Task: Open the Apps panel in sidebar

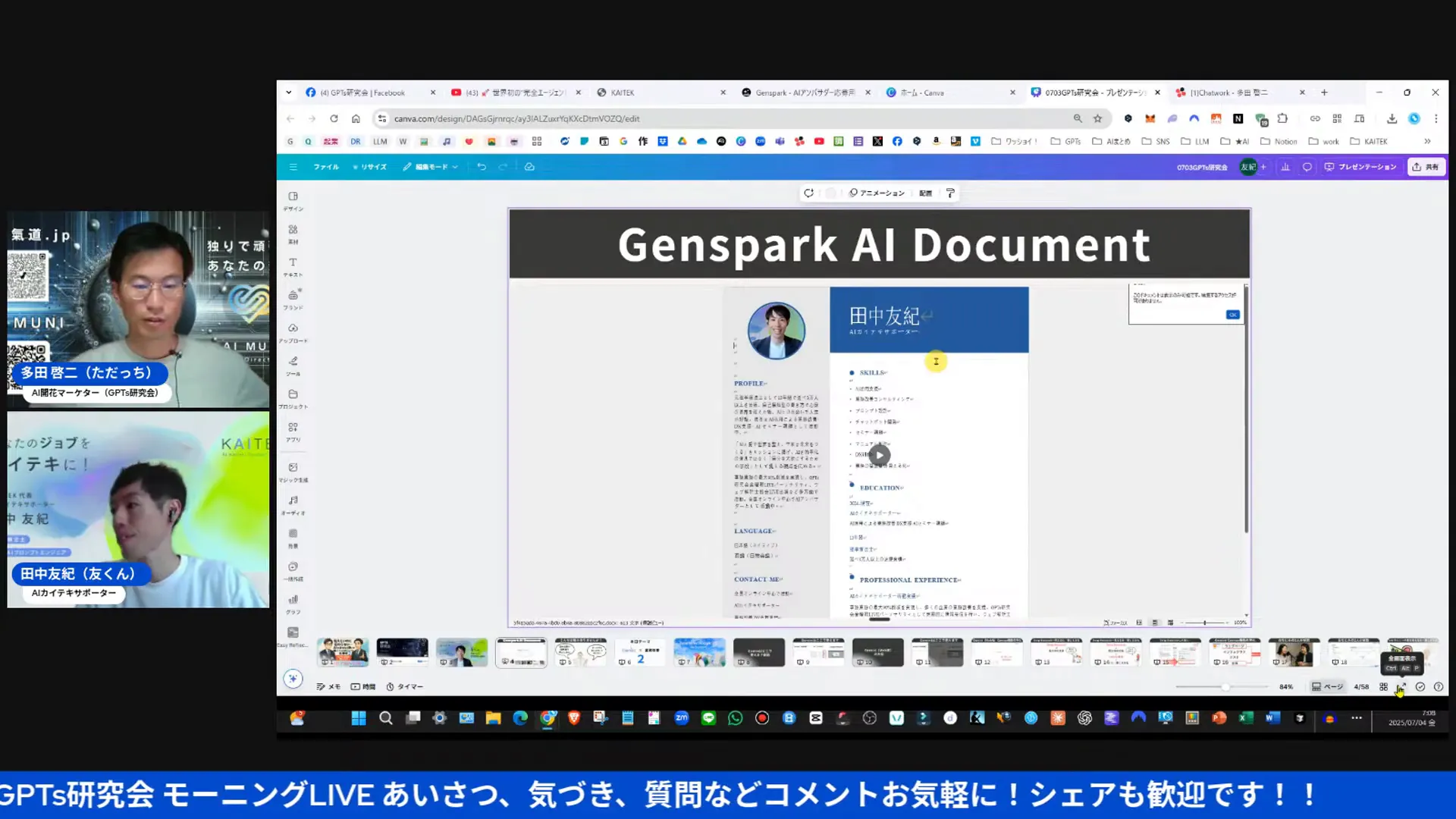Action: point(293,431)
